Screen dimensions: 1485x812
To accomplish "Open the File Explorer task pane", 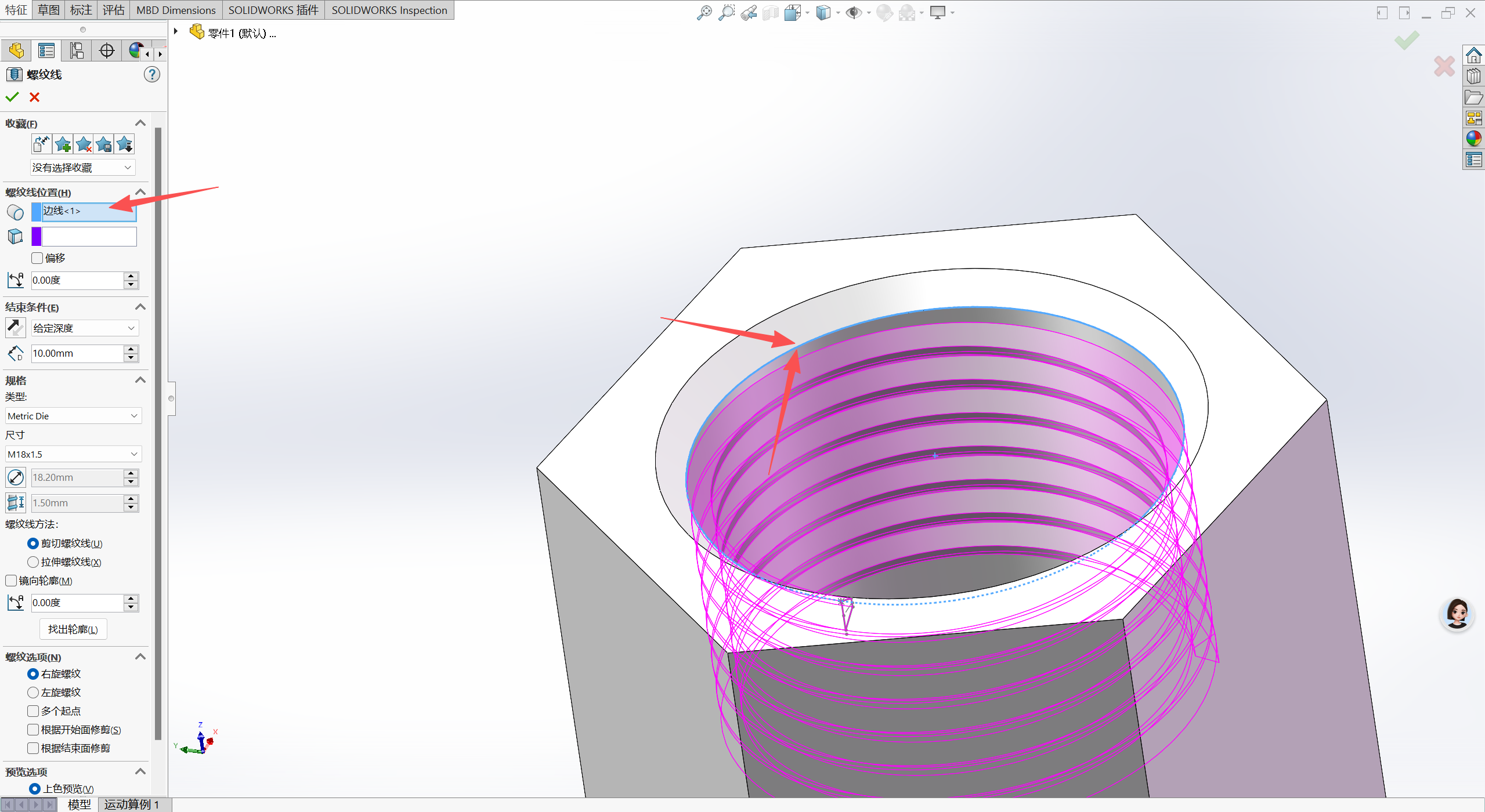I will (1473, 97).
